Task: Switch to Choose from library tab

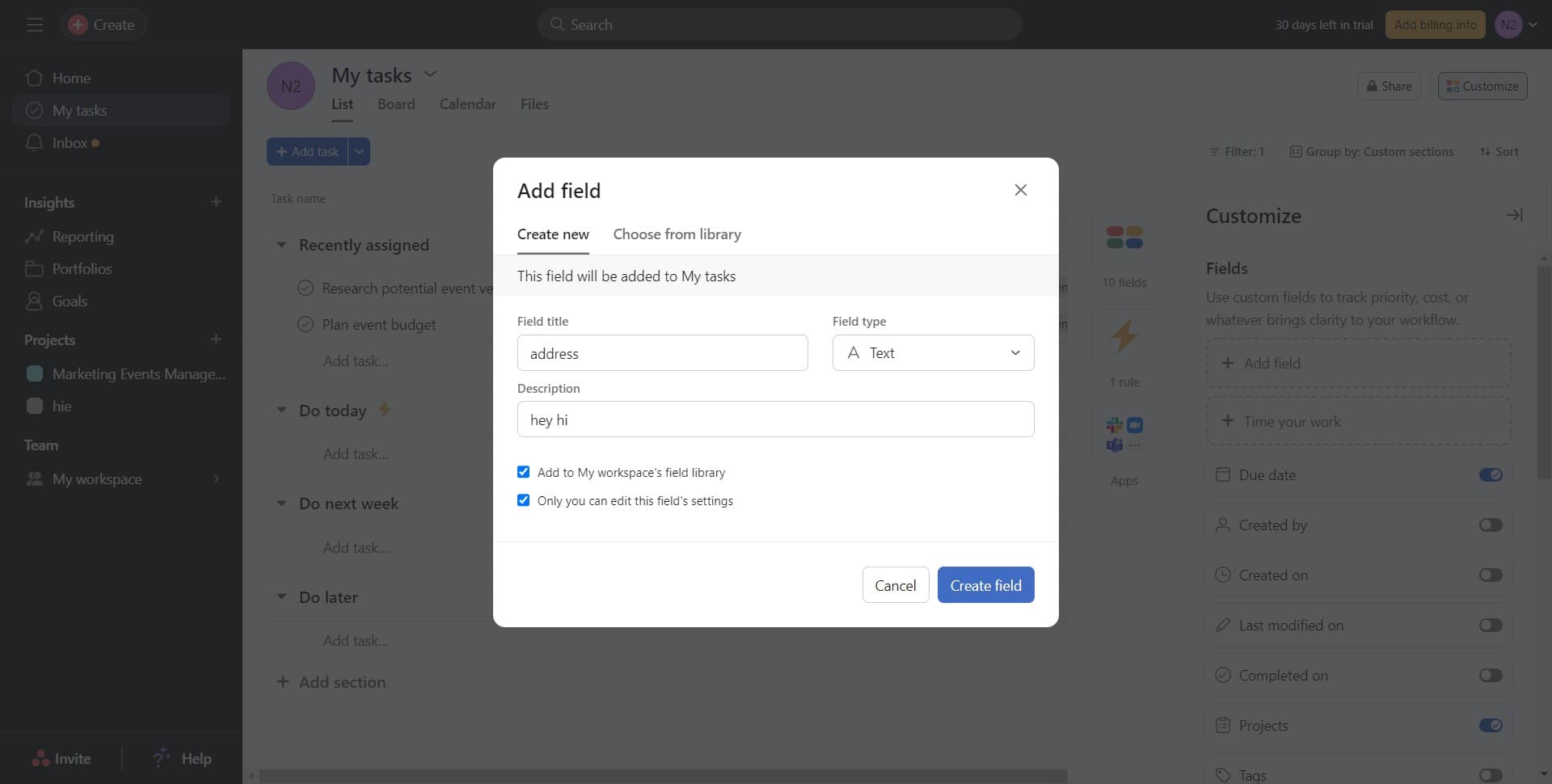Action: [x=677, y=234]
